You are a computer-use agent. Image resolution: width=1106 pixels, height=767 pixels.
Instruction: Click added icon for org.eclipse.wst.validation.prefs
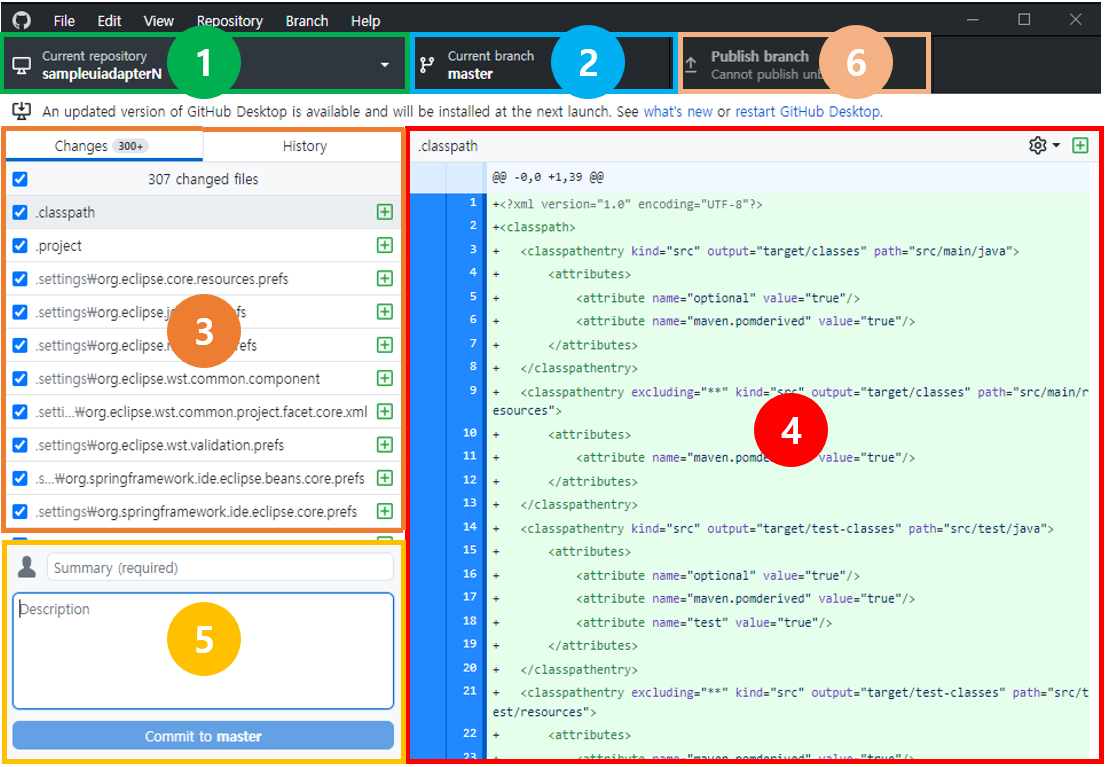click(x=384, y=445)
